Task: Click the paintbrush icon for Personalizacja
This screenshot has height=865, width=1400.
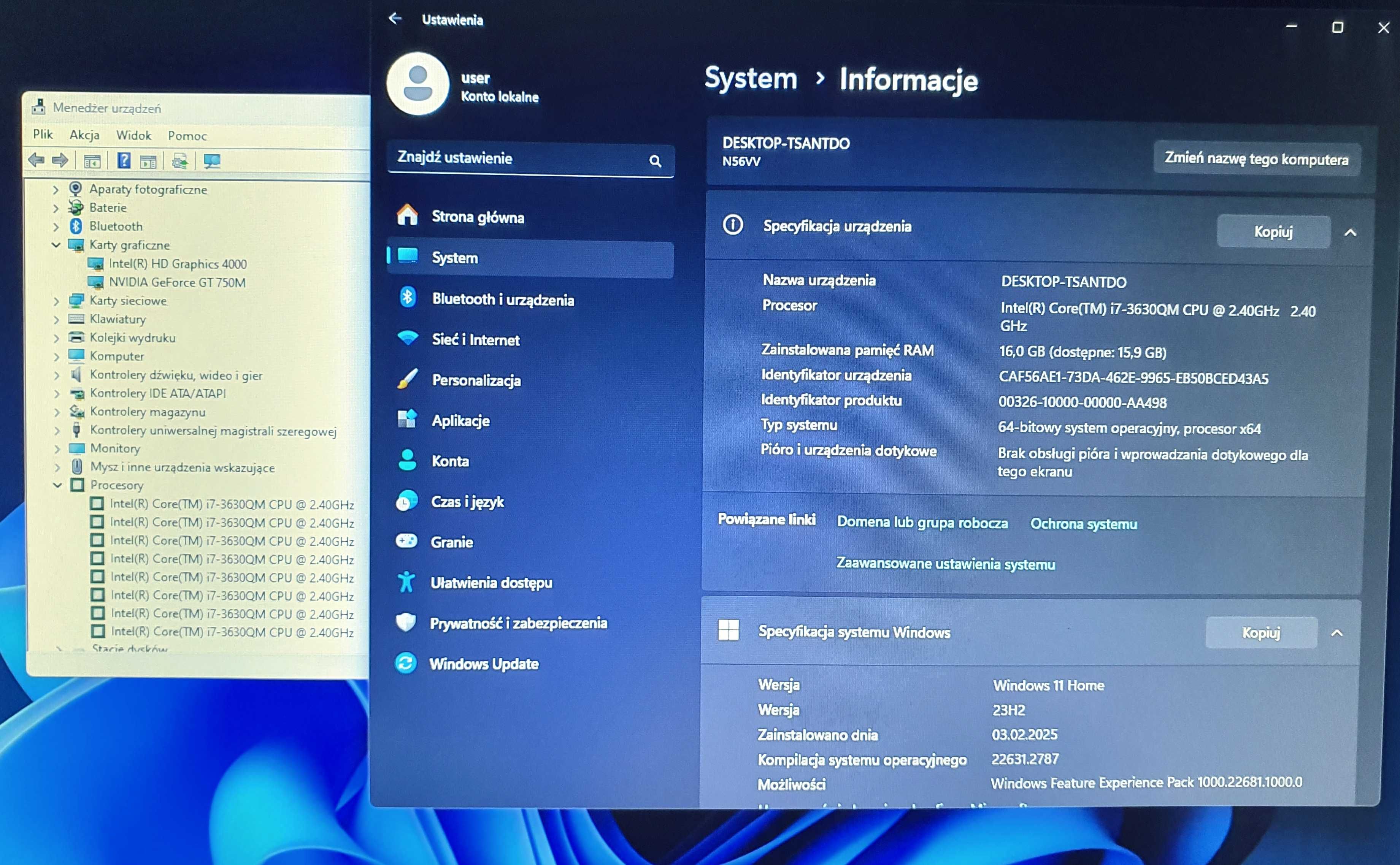Action: coord(408,379)
